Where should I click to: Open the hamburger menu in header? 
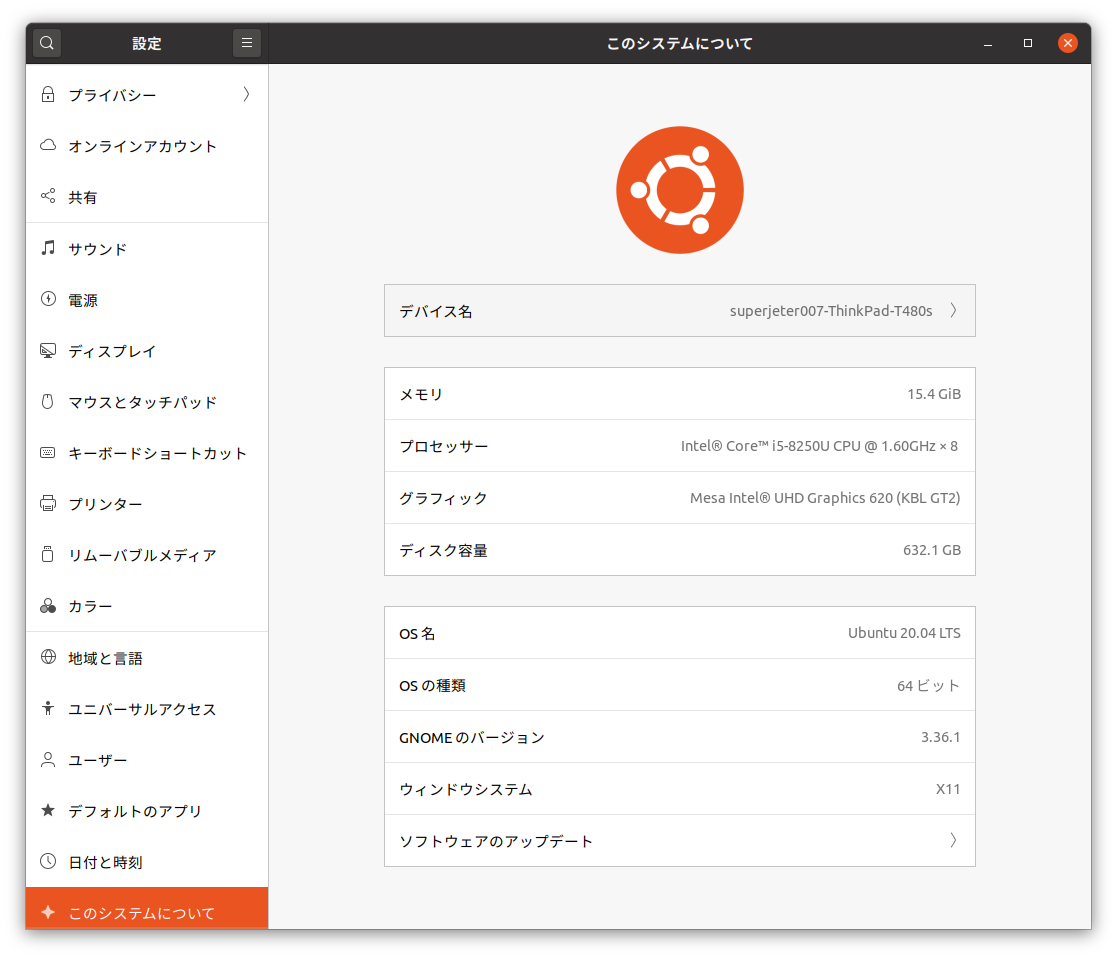click(x=246, y=43)
